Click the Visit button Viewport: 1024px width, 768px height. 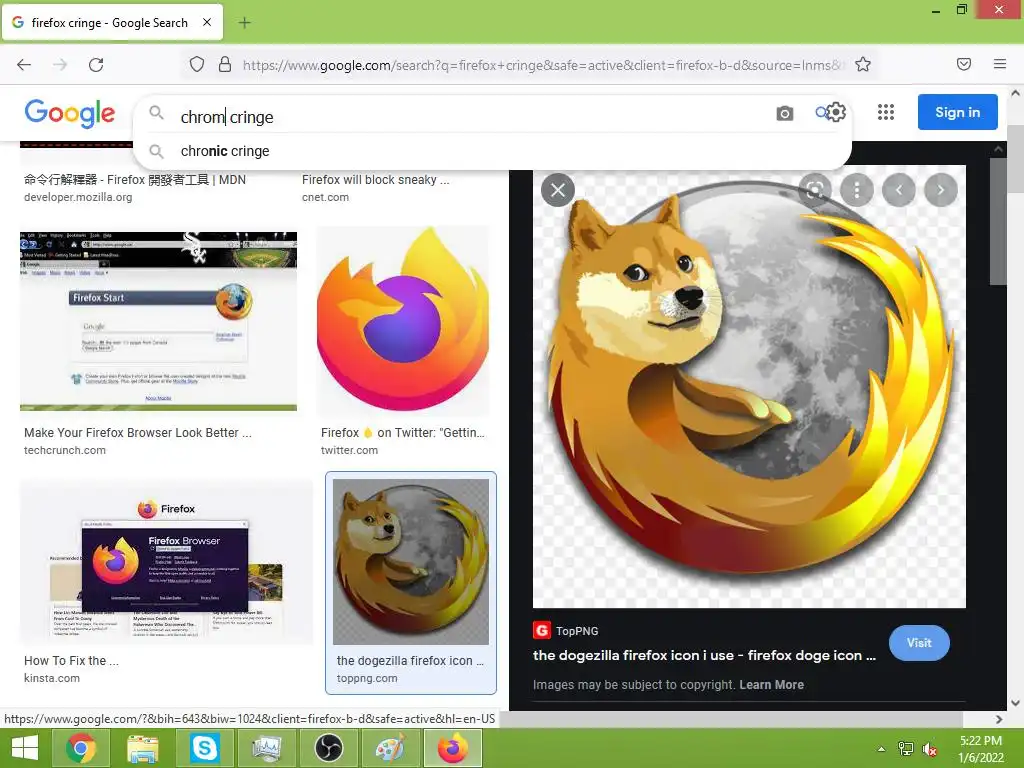(x=919, y=643)
